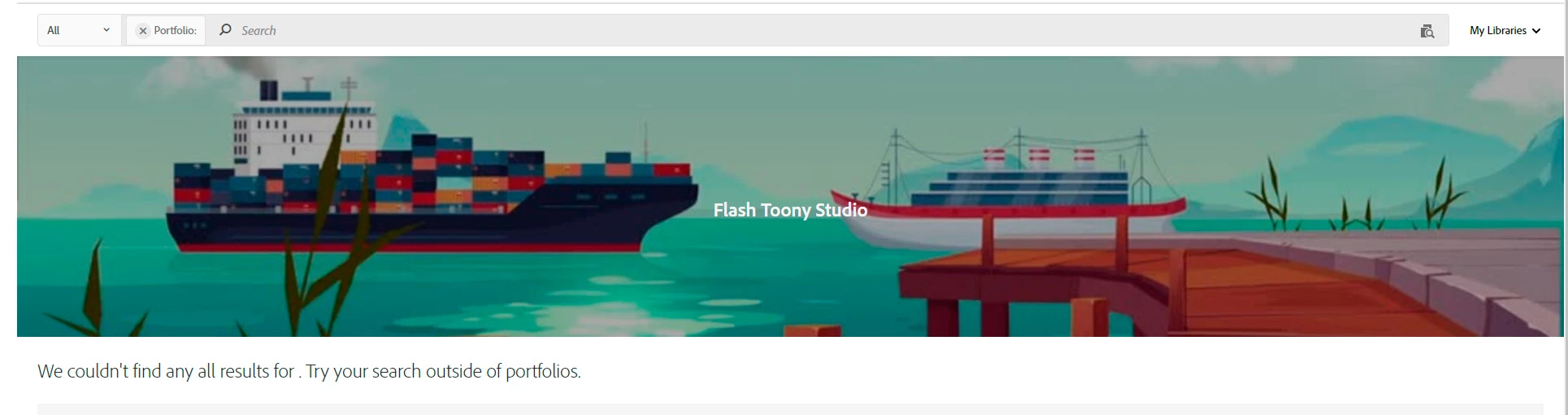Click the no-results message text
This screenshot has height=415, width=1568.
pyautogui.click(x=309, y=371)
